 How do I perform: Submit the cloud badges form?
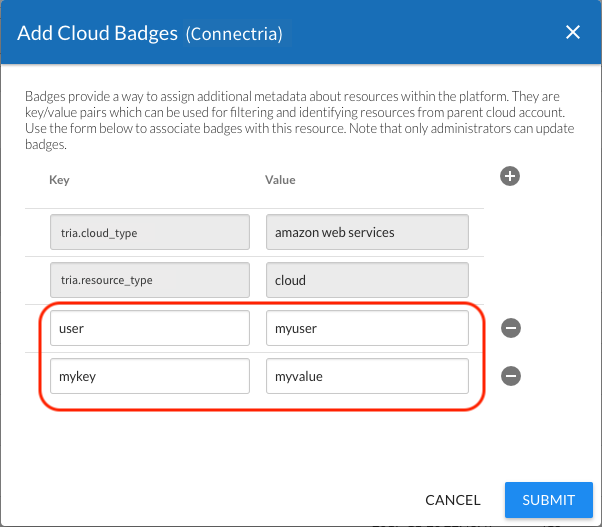coord(549,500)
